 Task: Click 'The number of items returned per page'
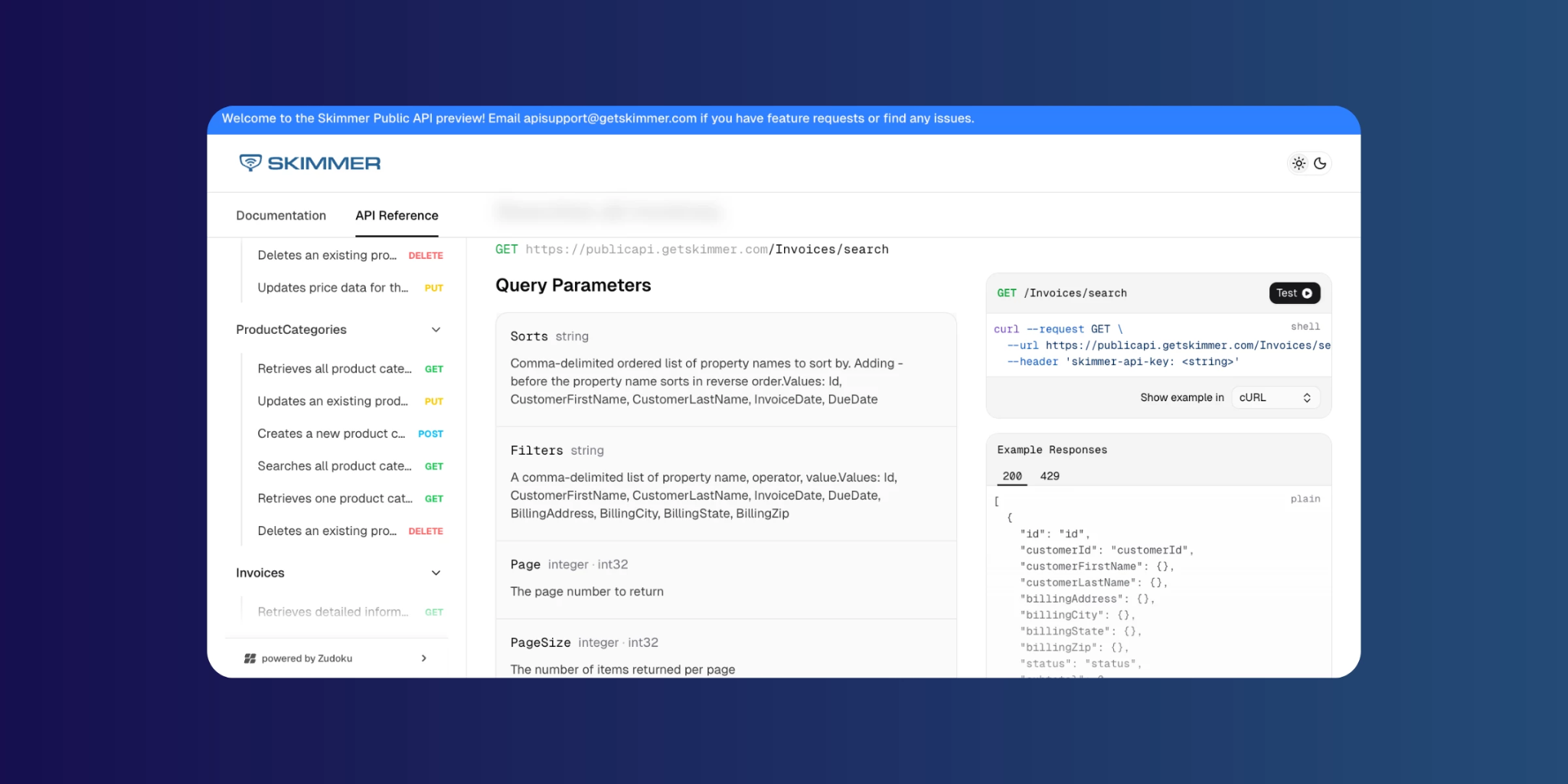point(622,669)
